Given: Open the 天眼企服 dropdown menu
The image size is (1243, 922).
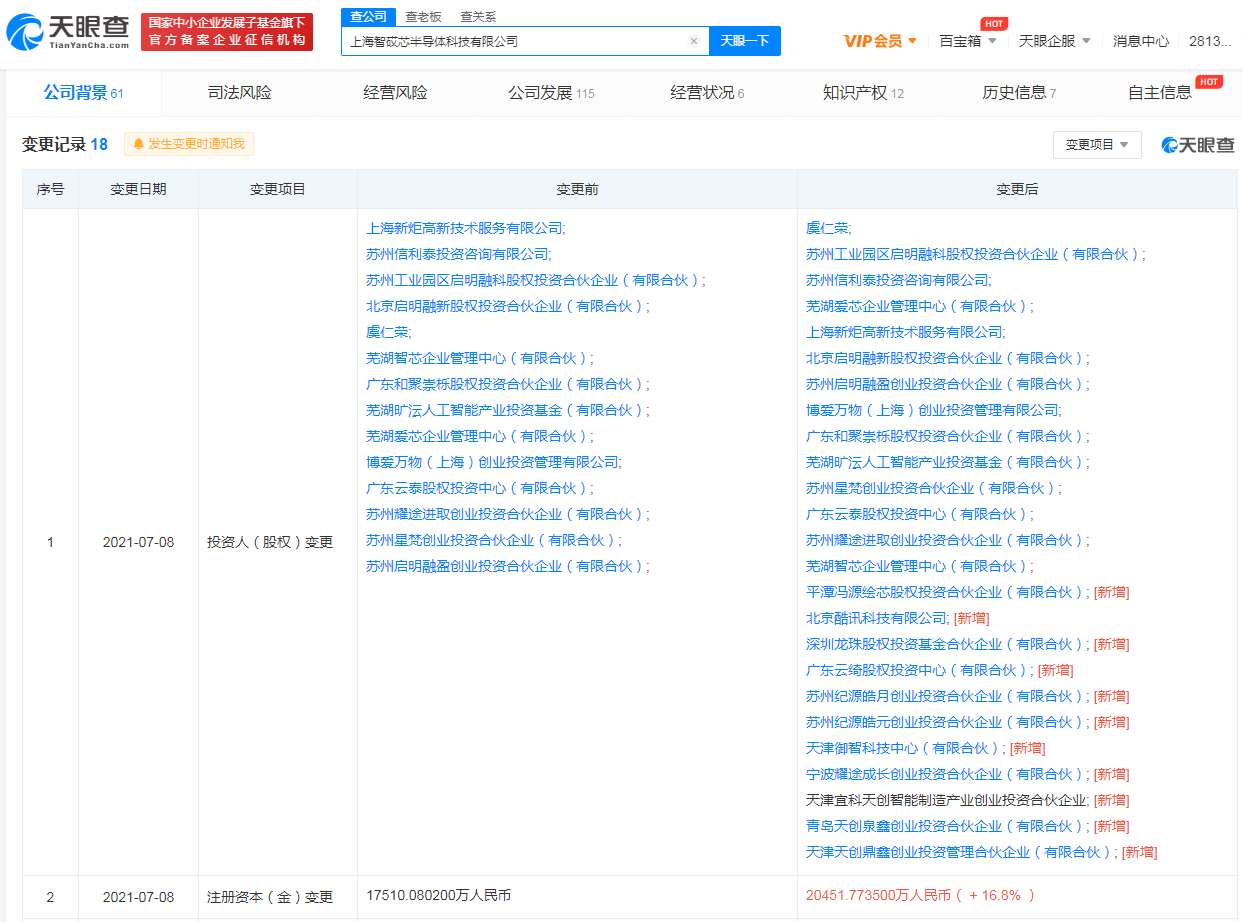Looking at the screenshot, I should (x=1055, y=41).
